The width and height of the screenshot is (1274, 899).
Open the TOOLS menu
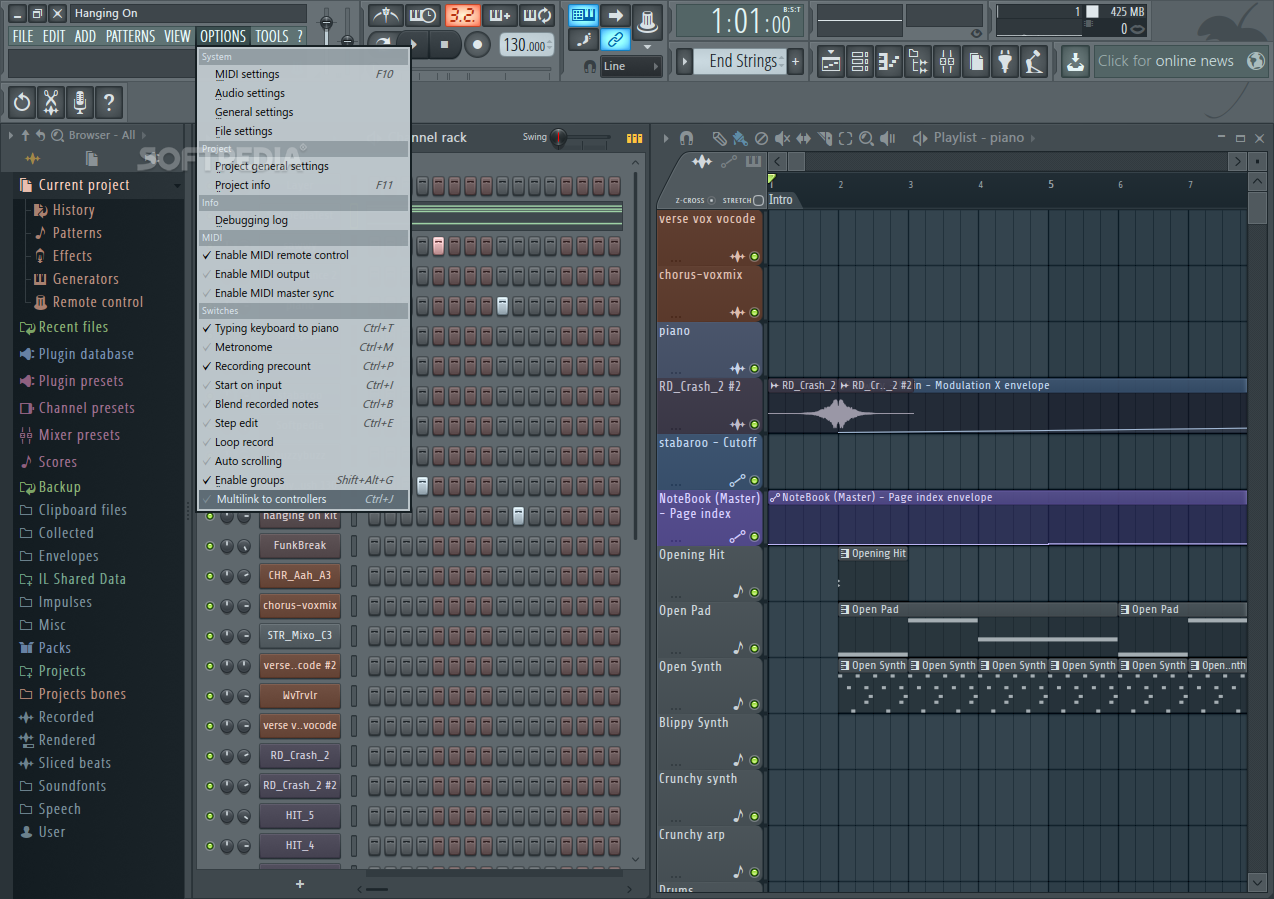click(271, 36)
